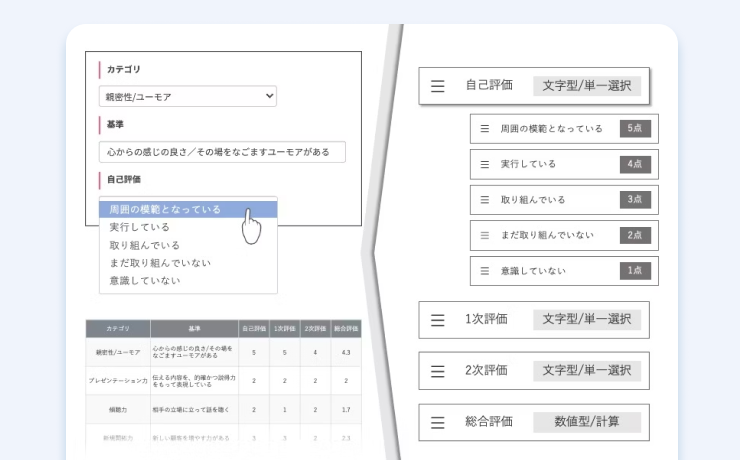Viewport: 740px width, 460px height.
Task: Click the 文字型/単一選択 tag on the 自己評価 row
Action: click(x=587, y=86)
